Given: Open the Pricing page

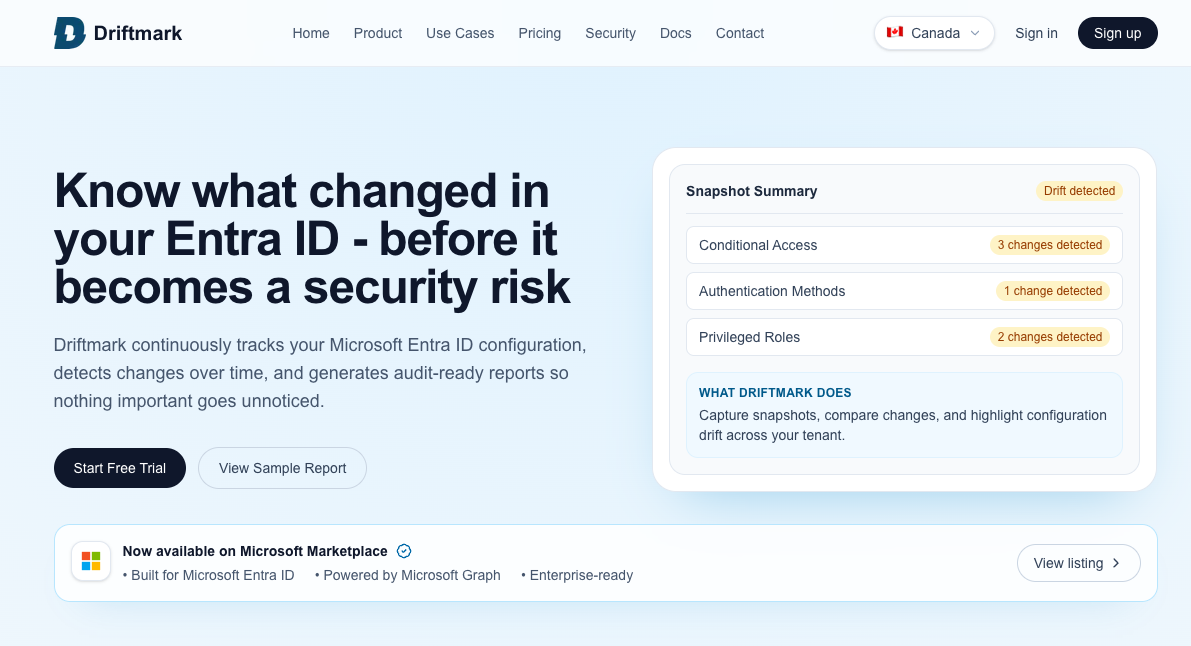Looking at the screenshot, I should (x=539, y=33).
